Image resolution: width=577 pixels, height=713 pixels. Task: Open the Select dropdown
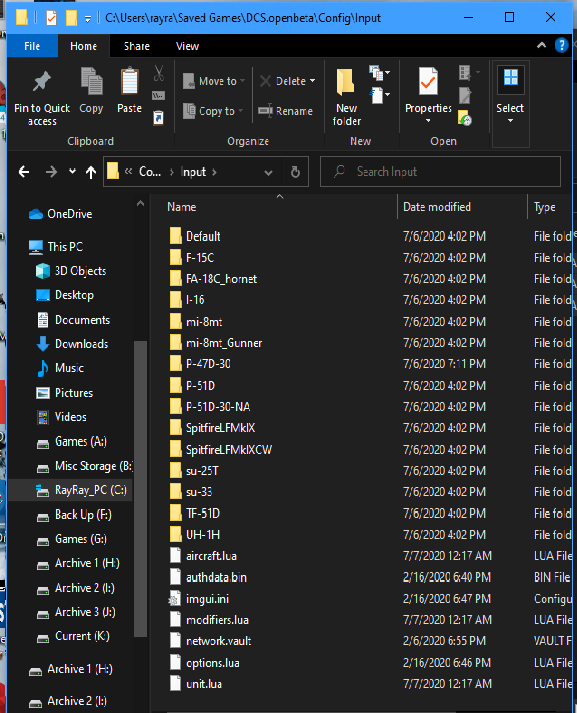[510, 104]
